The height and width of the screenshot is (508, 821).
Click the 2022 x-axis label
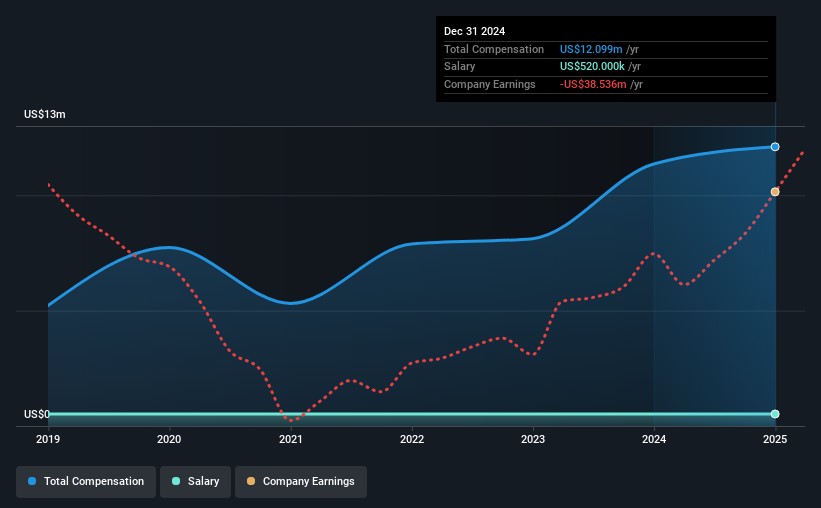point(411,439)
